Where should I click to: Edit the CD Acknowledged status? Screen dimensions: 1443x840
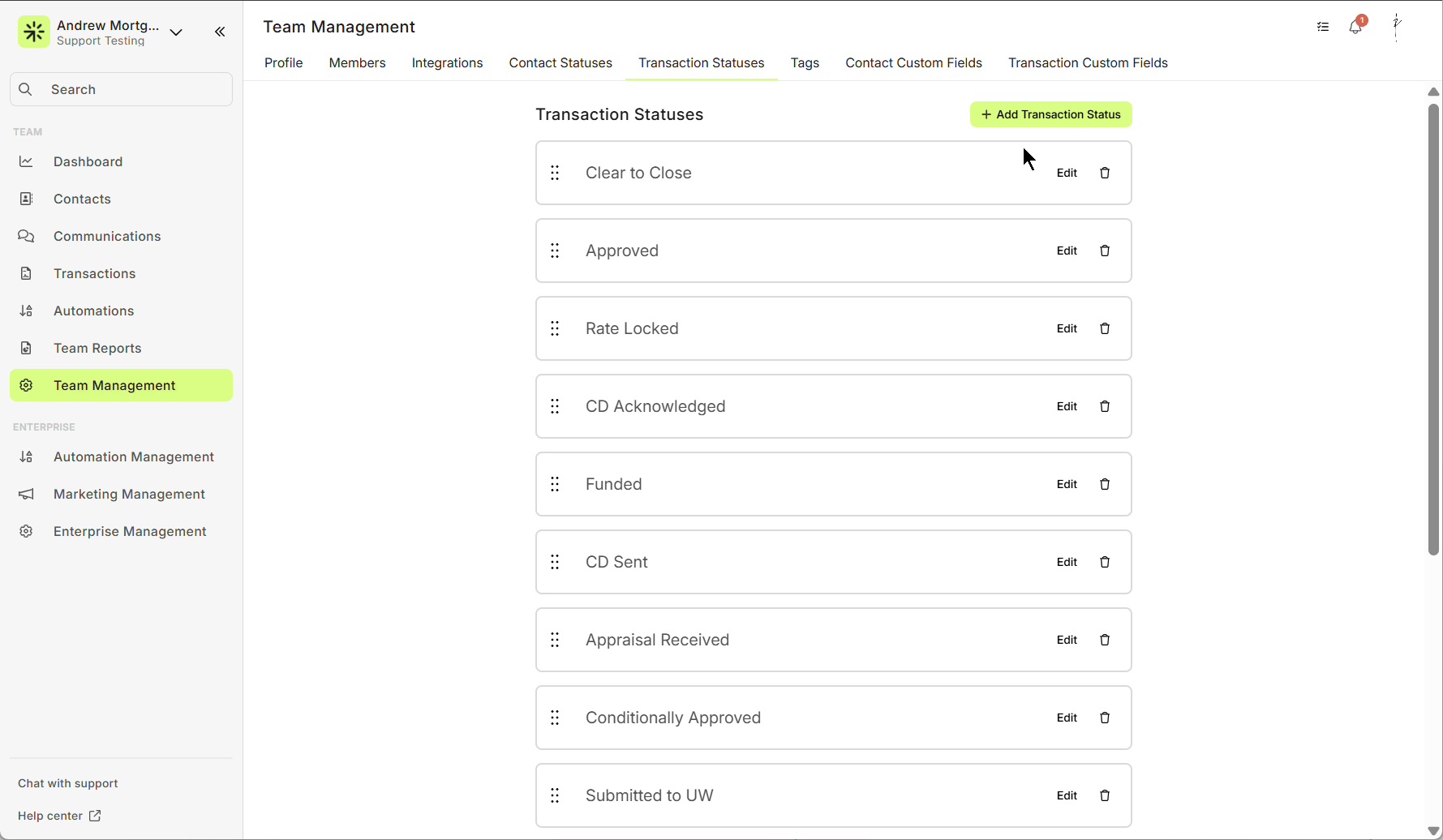tap(1067, 406)
